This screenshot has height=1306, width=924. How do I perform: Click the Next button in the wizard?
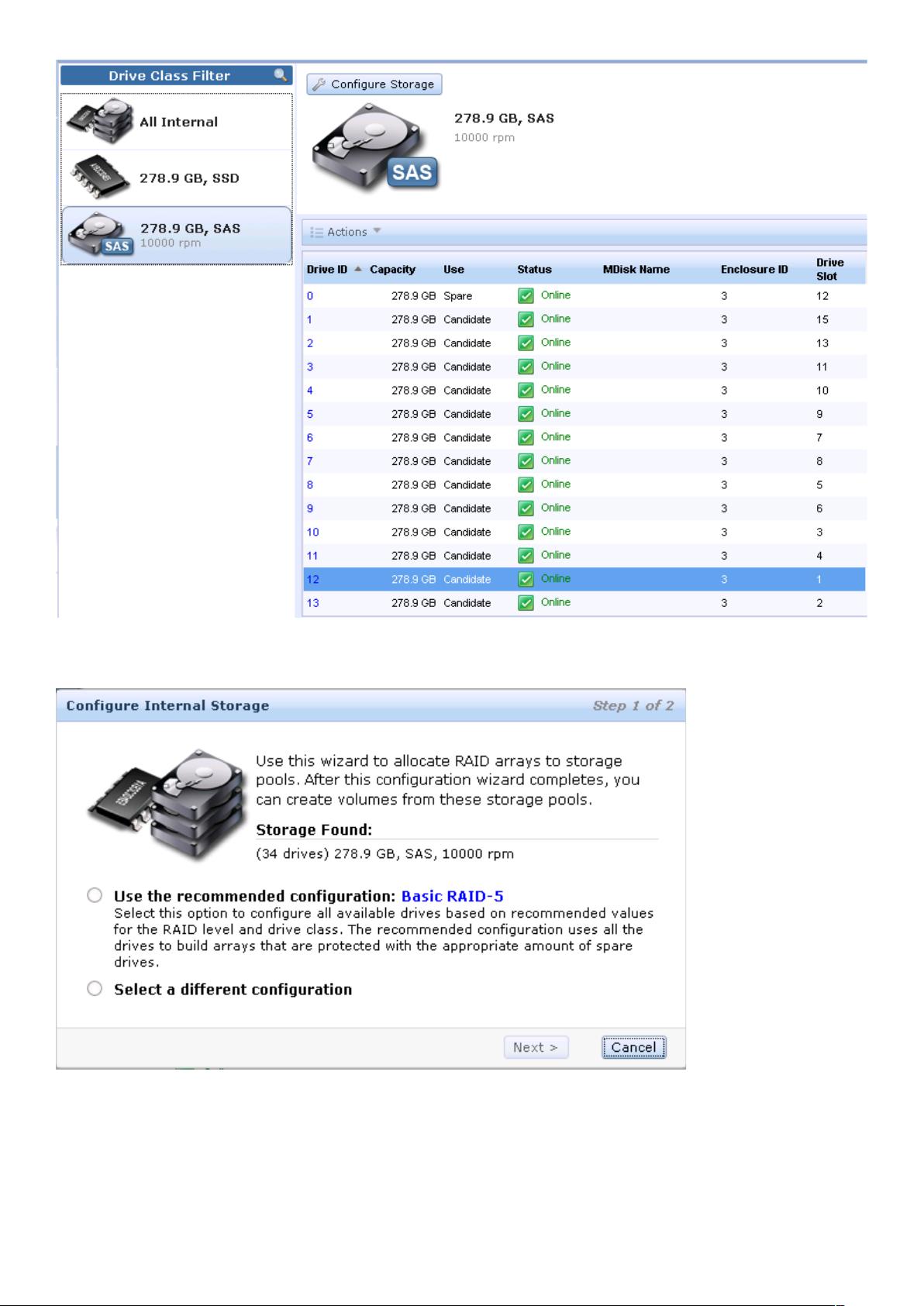tap(536, 1047)
